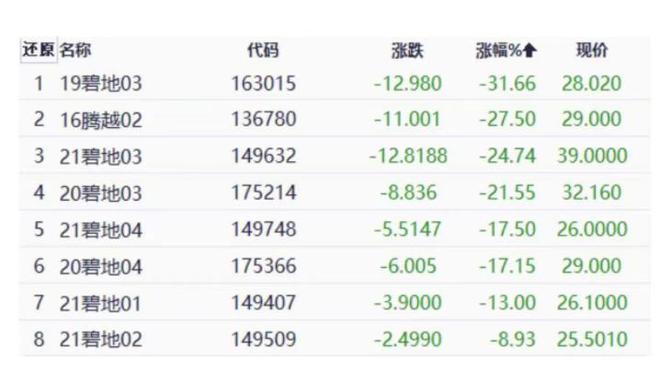Image resolution: width=660 pixels, height=385 pixels.
Task: Select bond 16腾越02 row
Action: coord(334,119)
